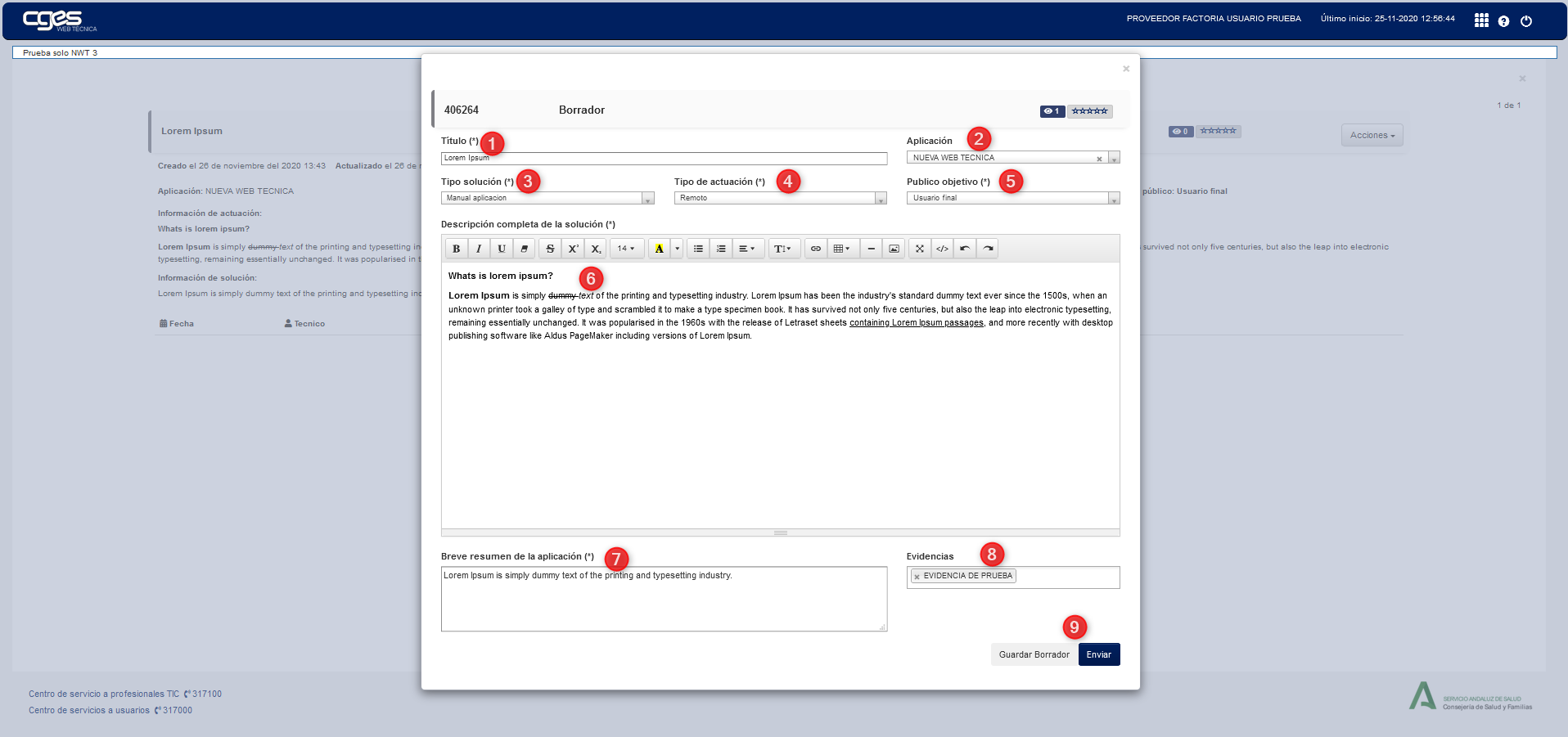Click the Enviar button
The image size is (1568, 737).
coord(1099,654)
